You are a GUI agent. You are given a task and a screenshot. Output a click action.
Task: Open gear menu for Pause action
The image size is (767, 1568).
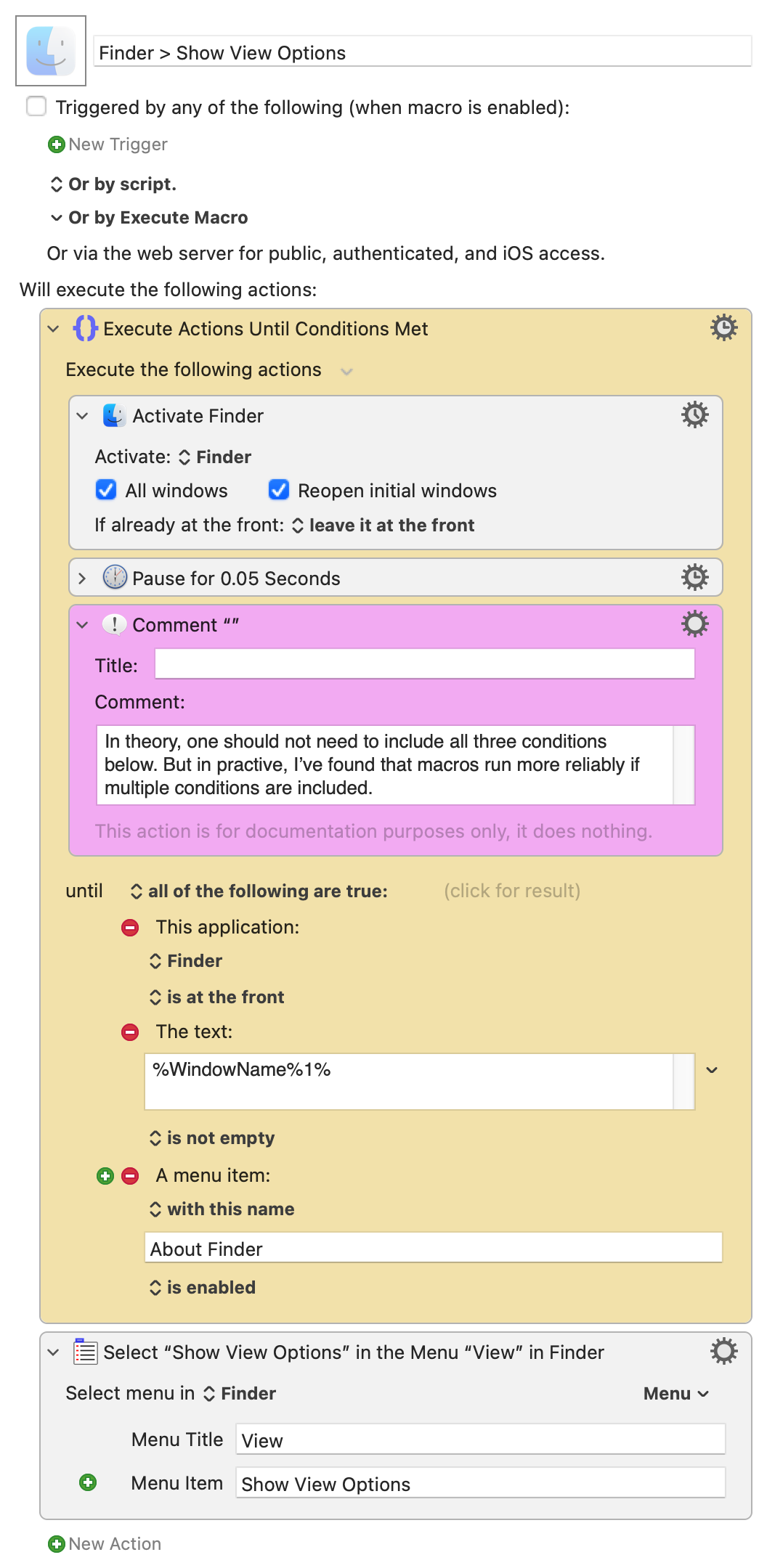[694, 578]
